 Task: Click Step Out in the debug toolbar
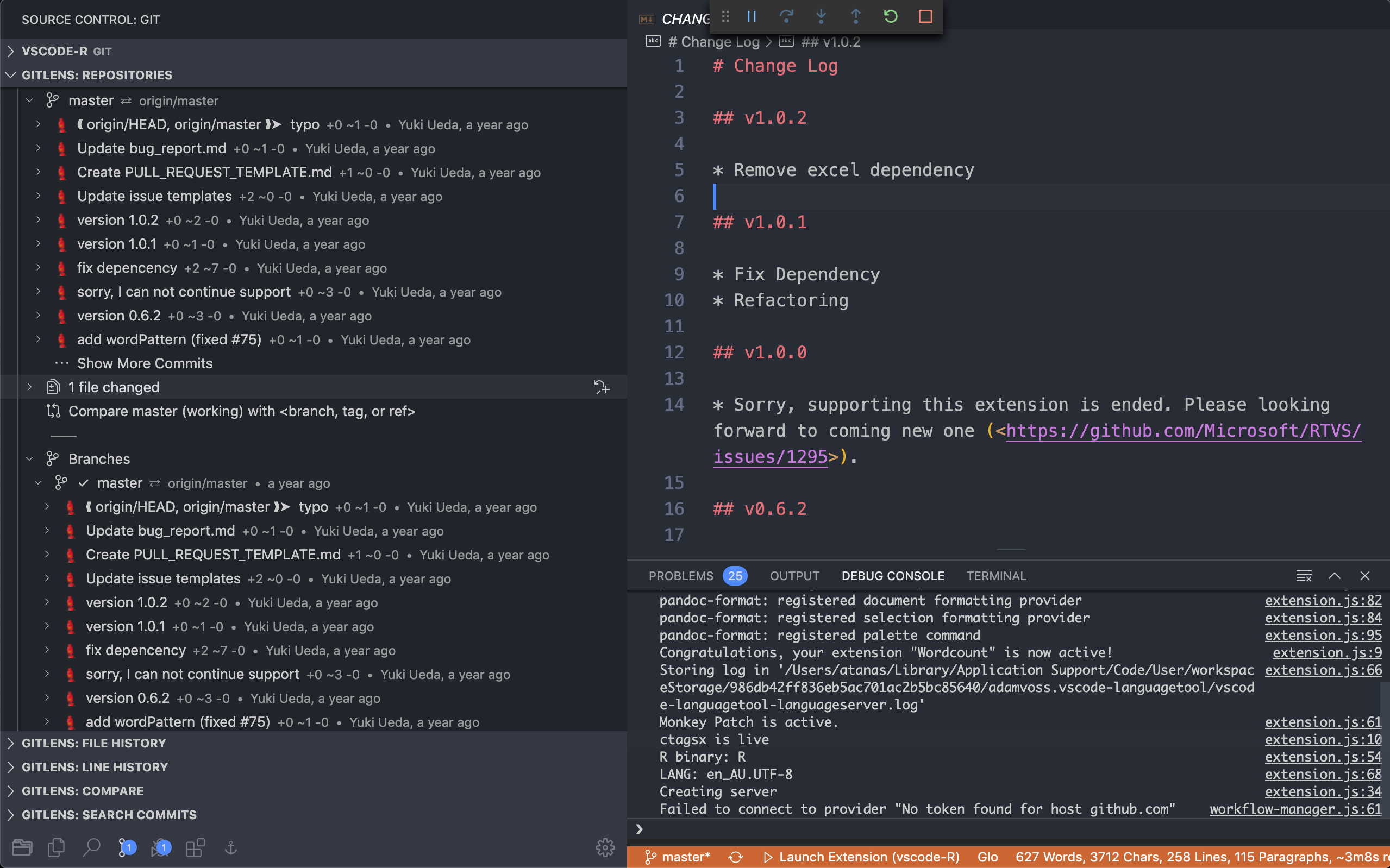coord(855,16)
